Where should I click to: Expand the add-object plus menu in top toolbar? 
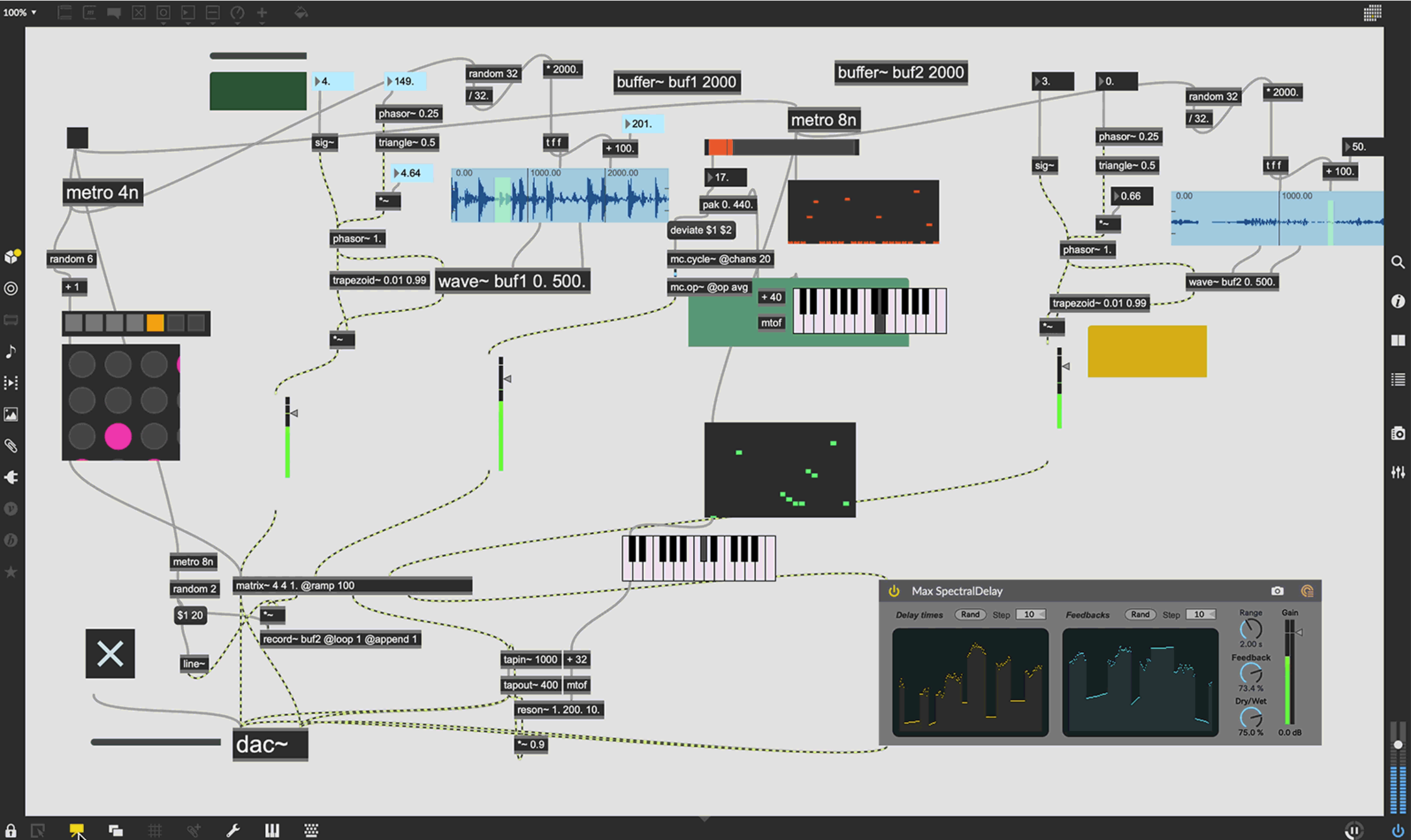262,13
